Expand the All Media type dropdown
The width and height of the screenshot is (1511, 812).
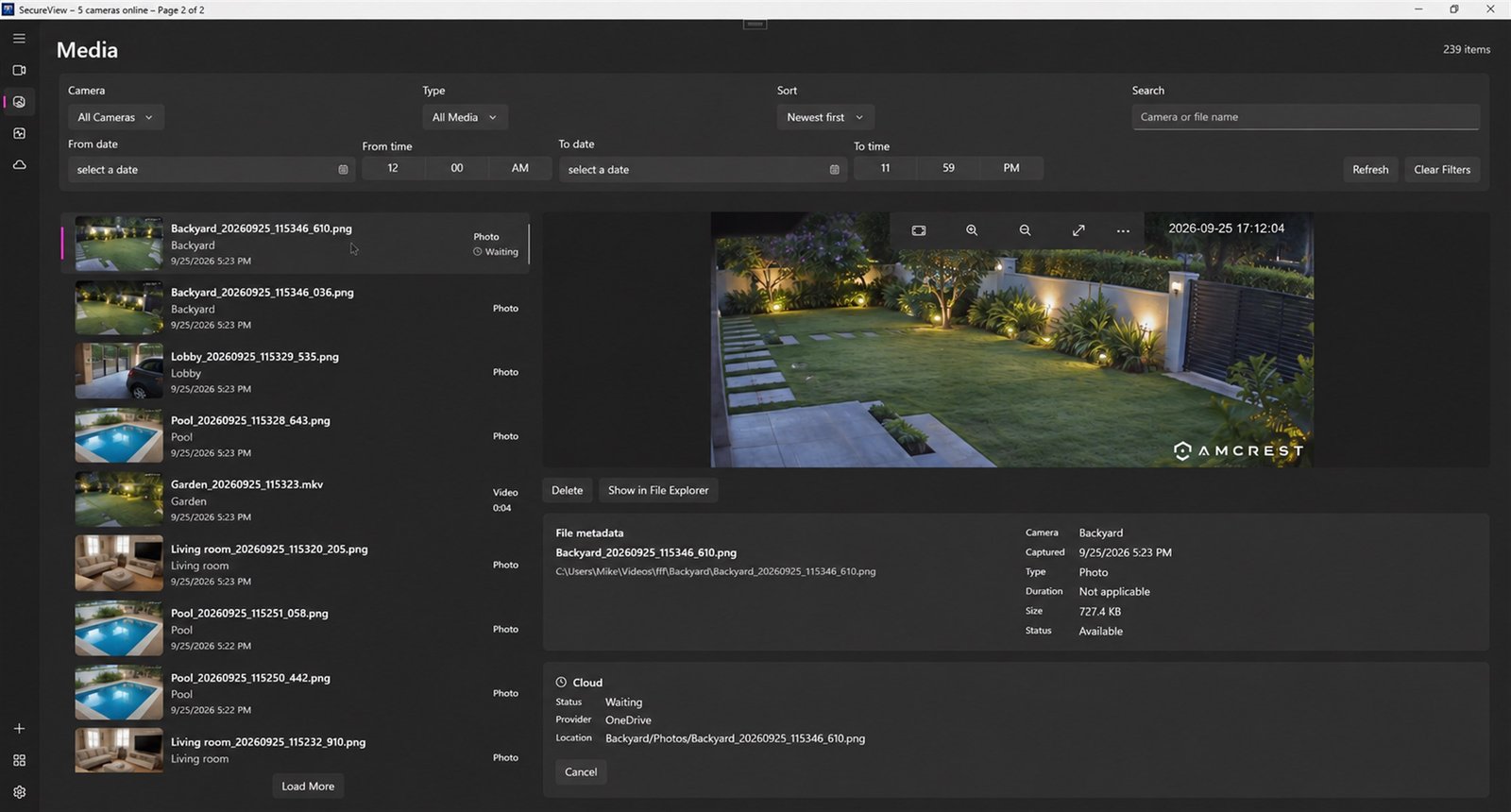[465, 117]
